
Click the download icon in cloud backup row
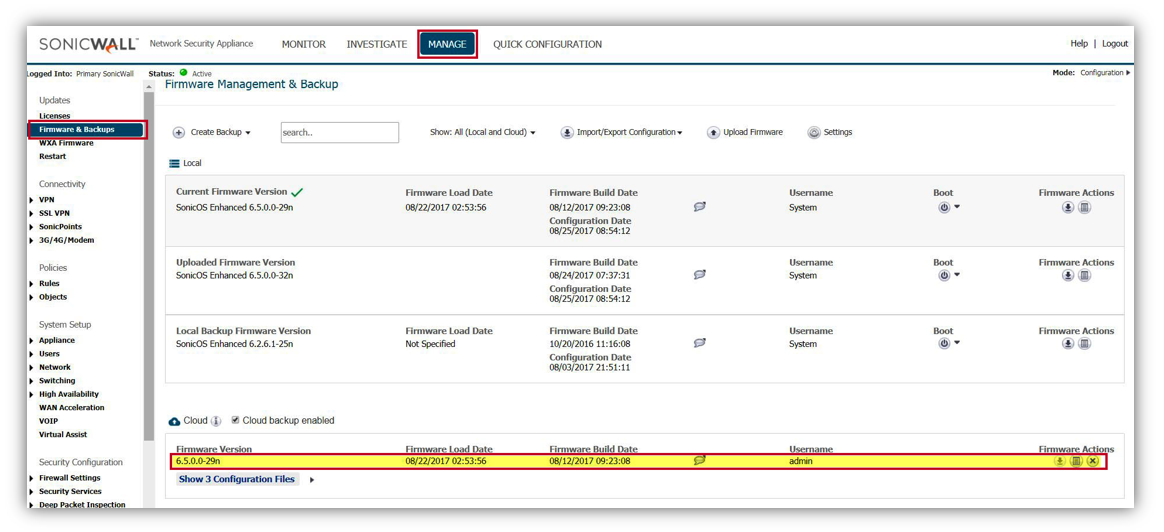pos(1060,461)
